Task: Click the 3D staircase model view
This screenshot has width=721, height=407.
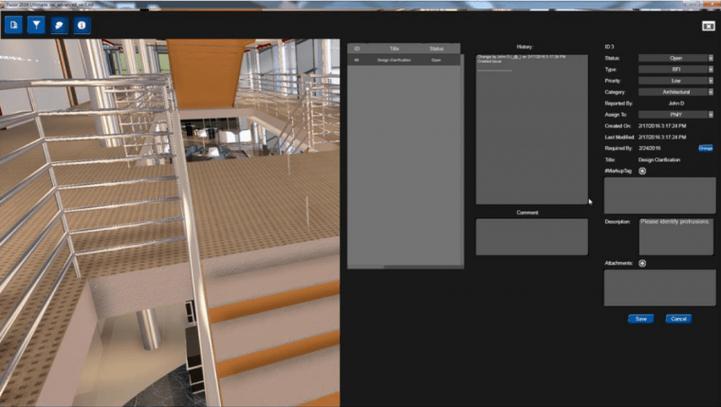Action: click(x=170, y=223)
